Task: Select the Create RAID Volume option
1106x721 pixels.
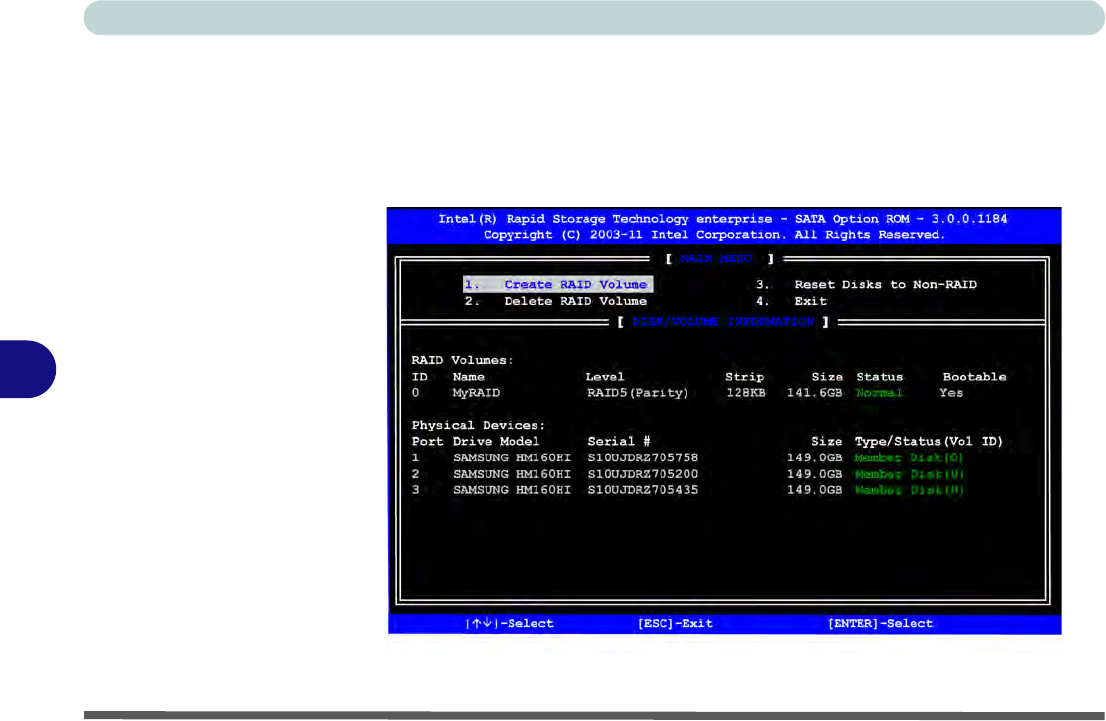Action: 556,285
